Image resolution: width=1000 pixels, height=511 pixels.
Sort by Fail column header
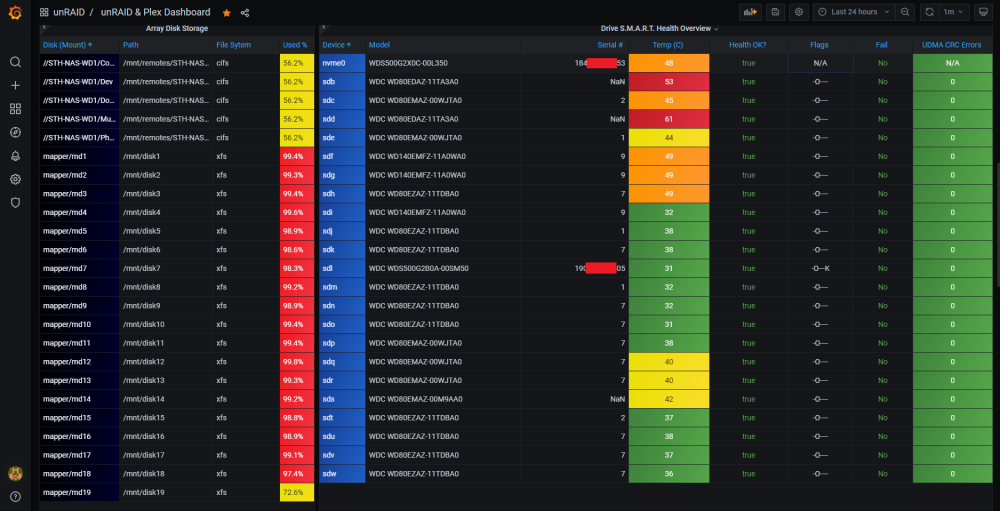click(882, 45)
